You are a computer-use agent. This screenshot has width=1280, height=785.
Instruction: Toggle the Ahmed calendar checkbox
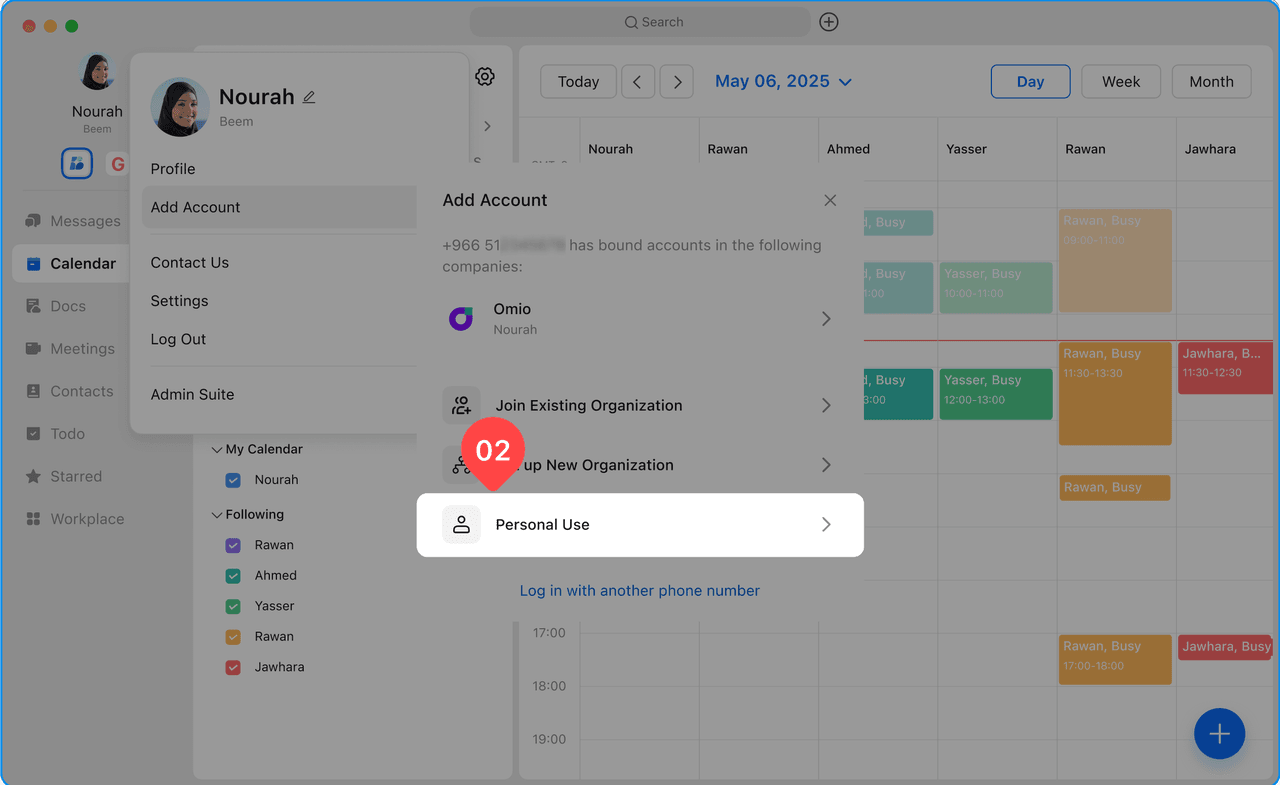233,576
